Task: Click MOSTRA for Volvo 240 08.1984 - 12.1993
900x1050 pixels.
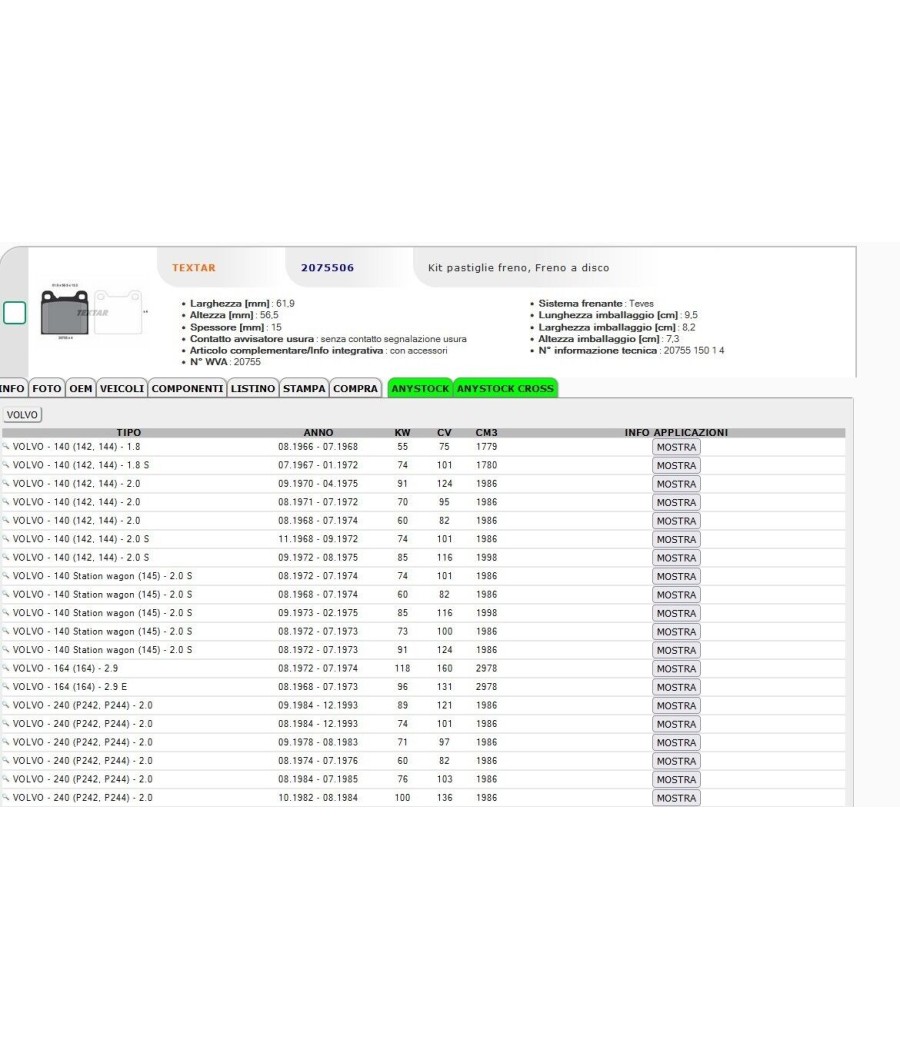Action: 676,724
